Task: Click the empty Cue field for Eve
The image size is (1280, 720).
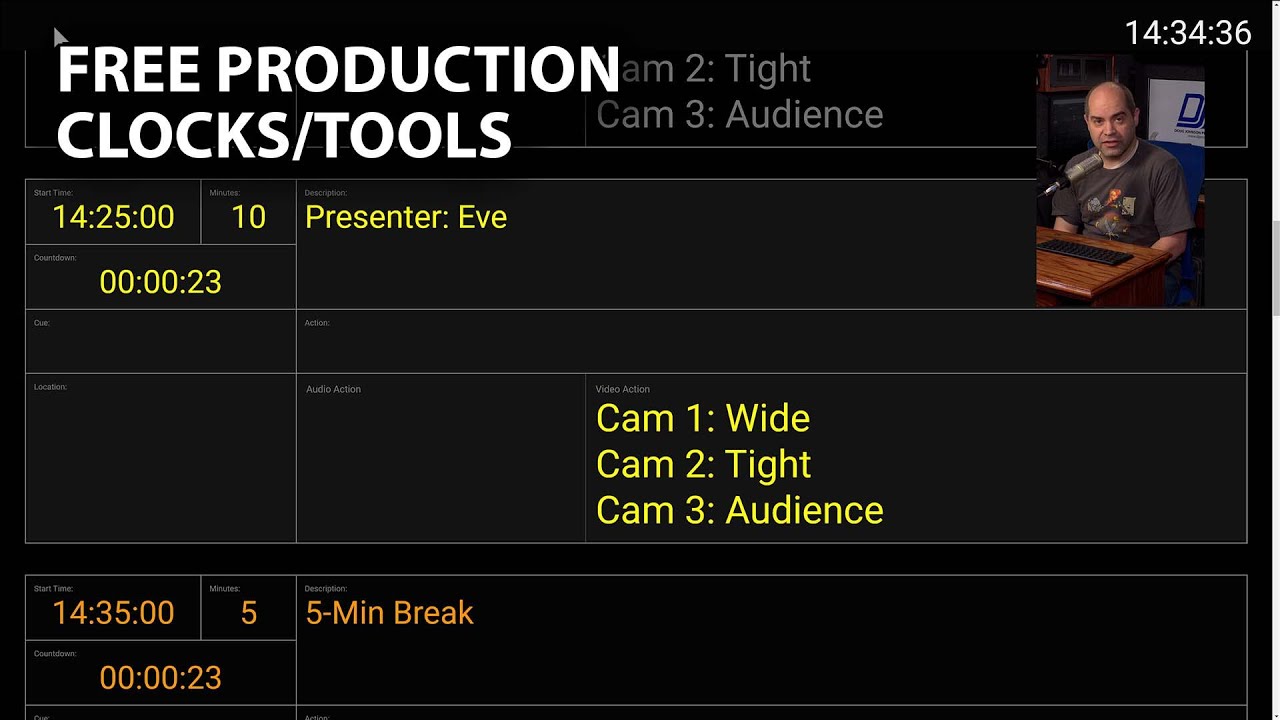Action: click(160, 341)
